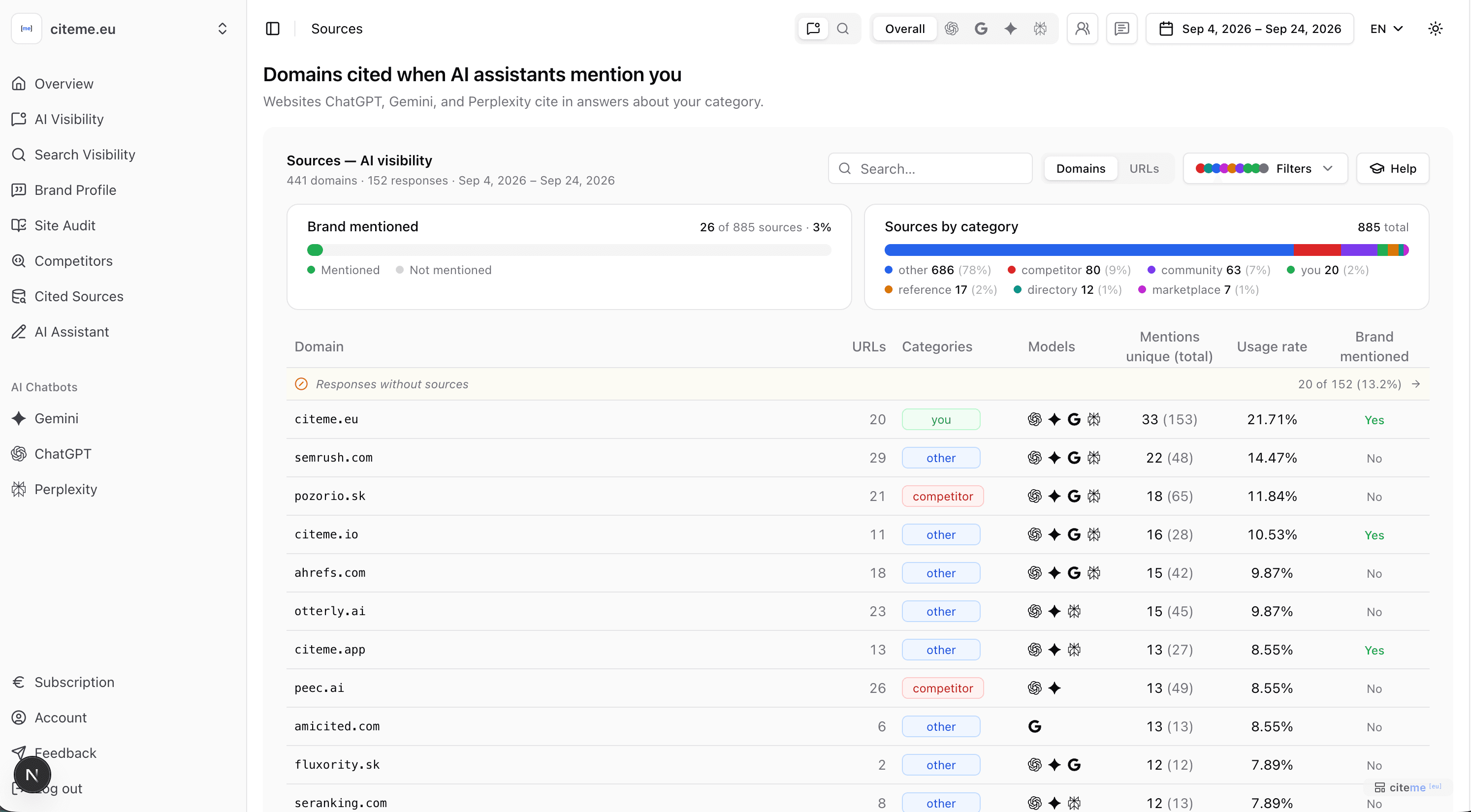Click the Brand mentioned progress bar

569,250
